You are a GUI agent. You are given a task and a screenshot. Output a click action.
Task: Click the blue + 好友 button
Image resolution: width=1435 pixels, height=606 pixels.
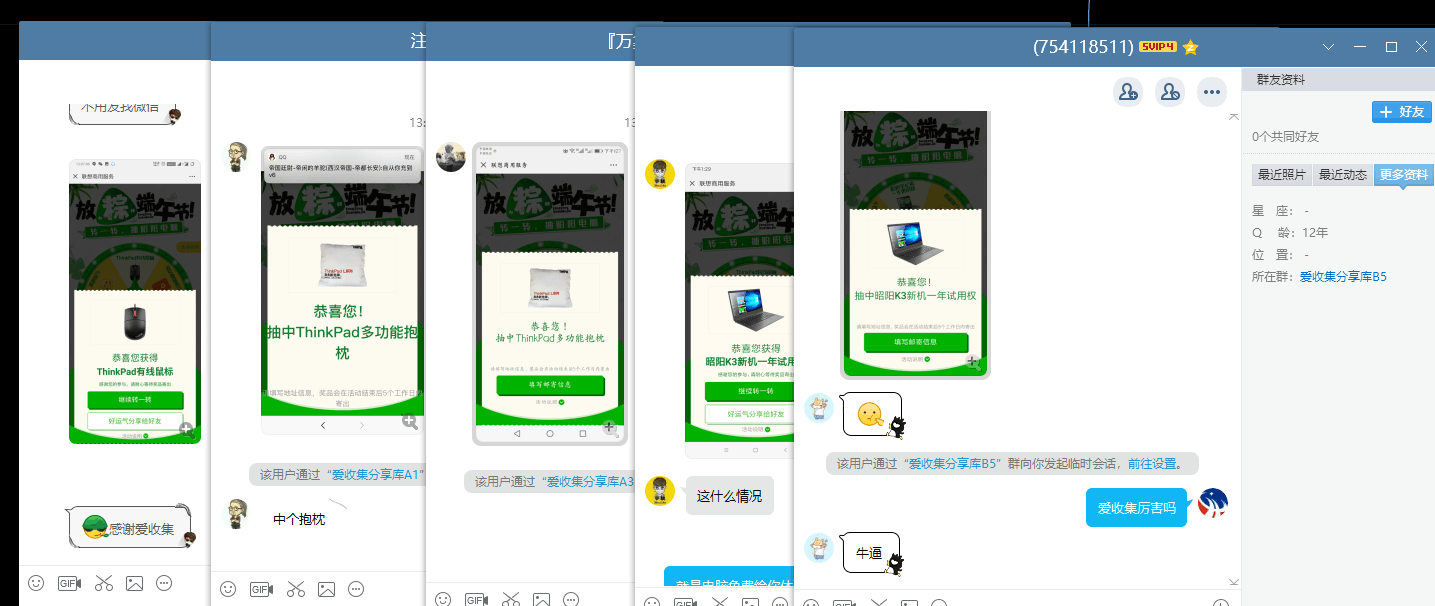[1402, 111]
